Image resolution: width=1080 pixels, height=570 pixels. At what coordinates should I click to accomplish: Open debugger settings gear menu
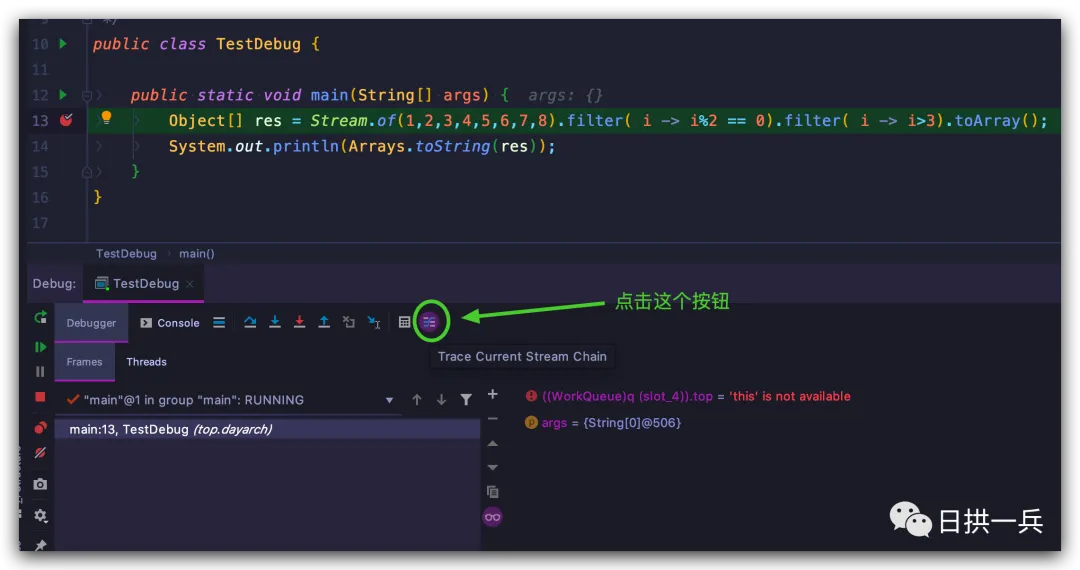click(40, 515)
